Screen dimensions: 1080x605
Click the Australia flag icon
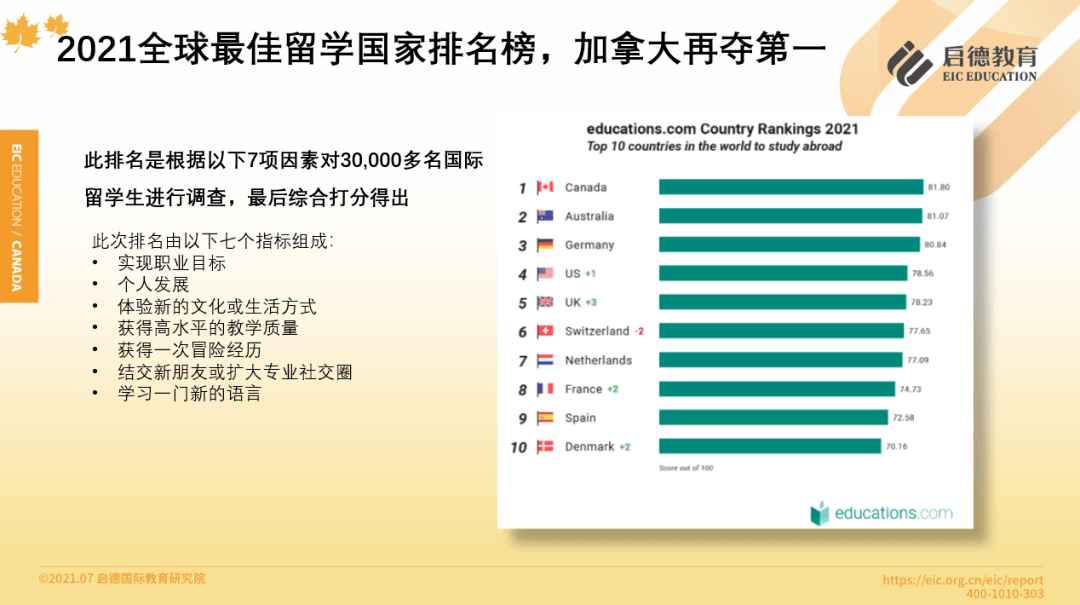pos(545,216)
